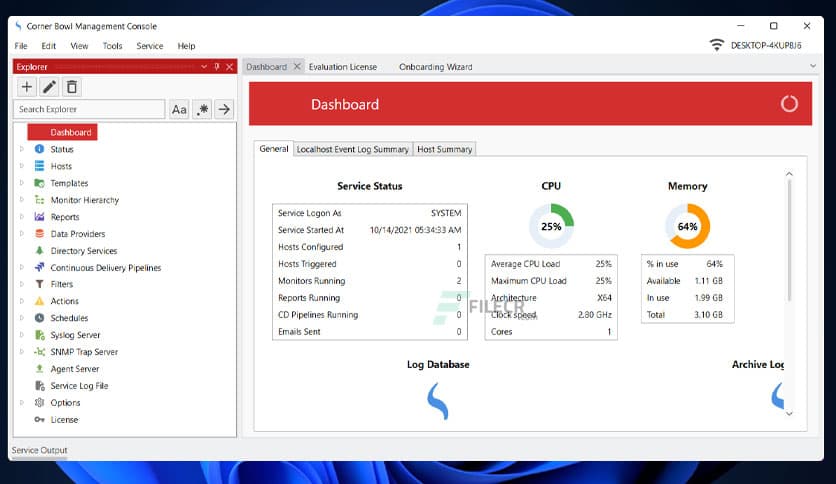Expand the Monitor Hierarchy node

pos(22,200)
